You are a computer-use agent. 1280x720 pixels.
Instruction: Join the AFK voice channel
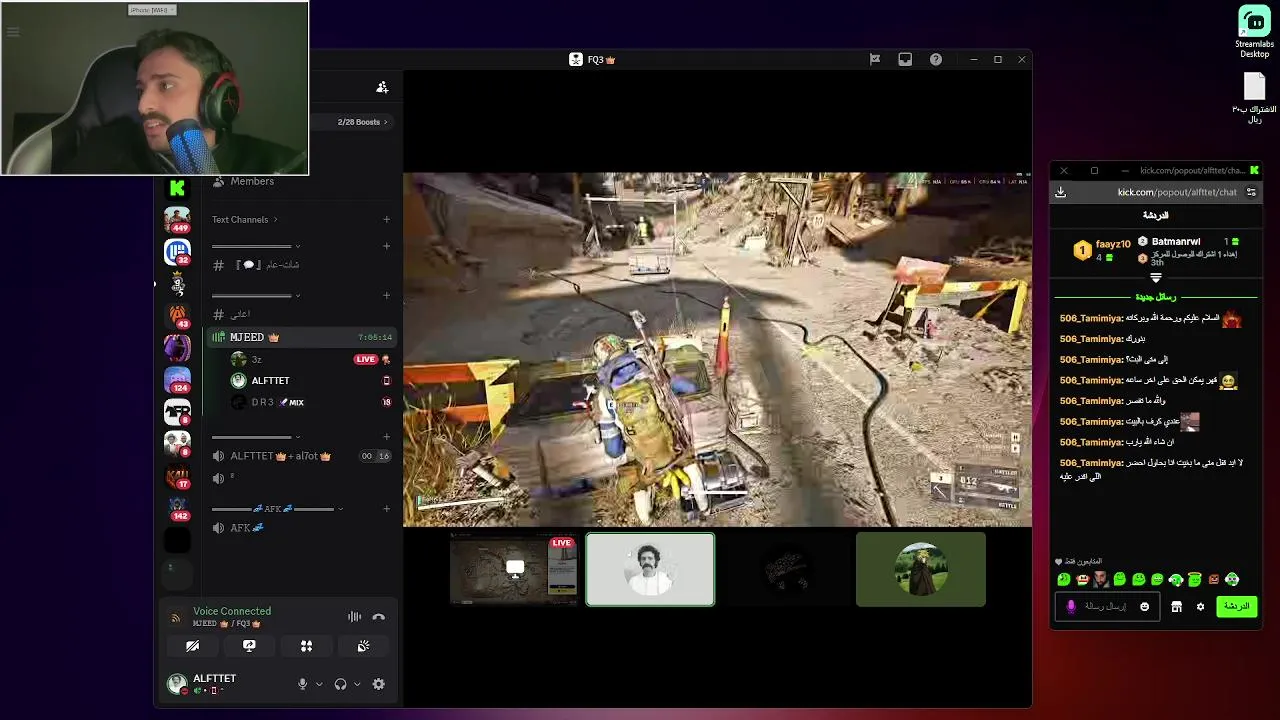pos(302,528)
